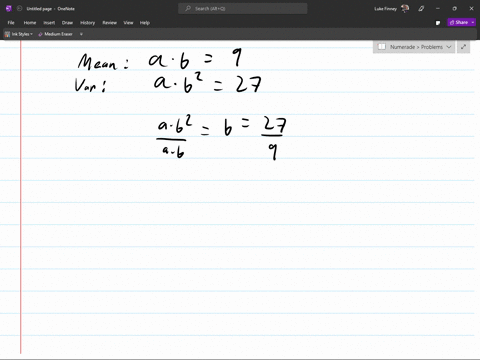Click the OneNote app logo icon
The width and height of the screenshot is (480, 360).
(x=9, y=9)
